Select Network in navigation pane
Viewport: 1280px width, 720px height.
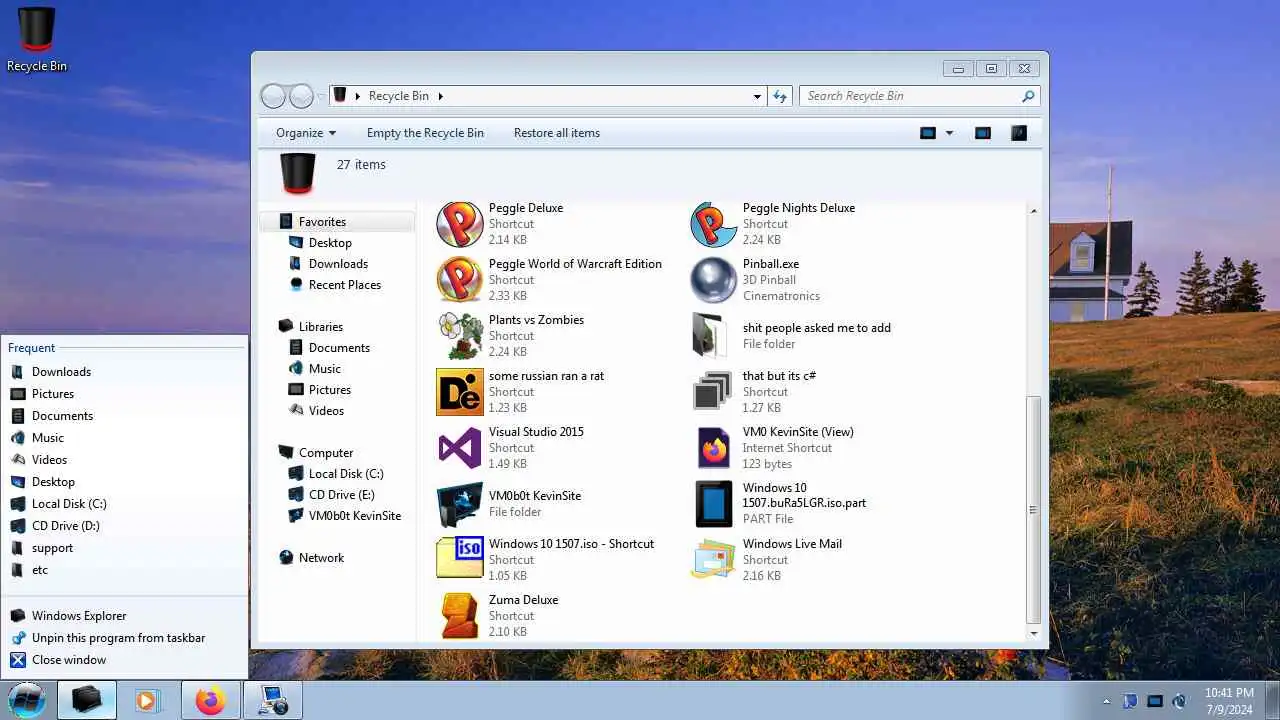tap(321, 558)
